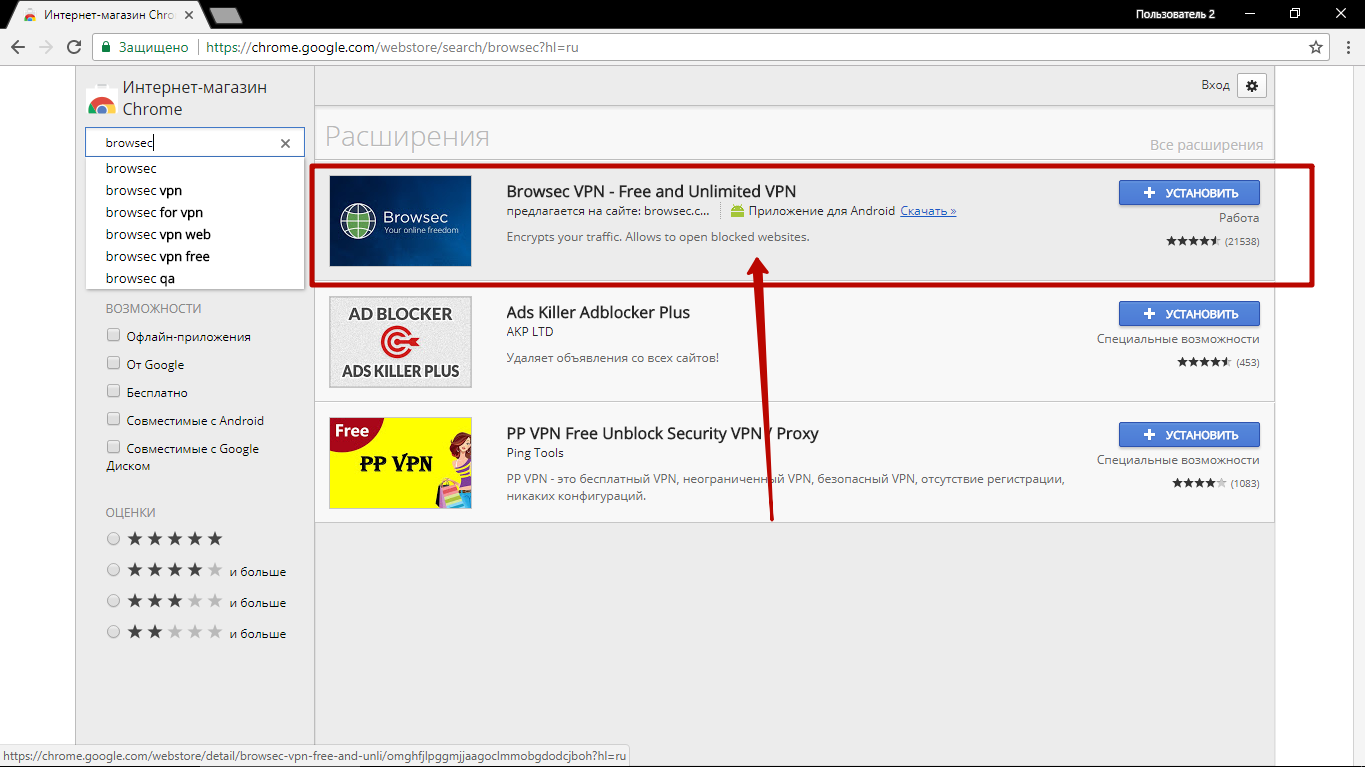Screen dimensions: 1365x767
Task: Select three stars и больше rating
Action: click(113, 602)
